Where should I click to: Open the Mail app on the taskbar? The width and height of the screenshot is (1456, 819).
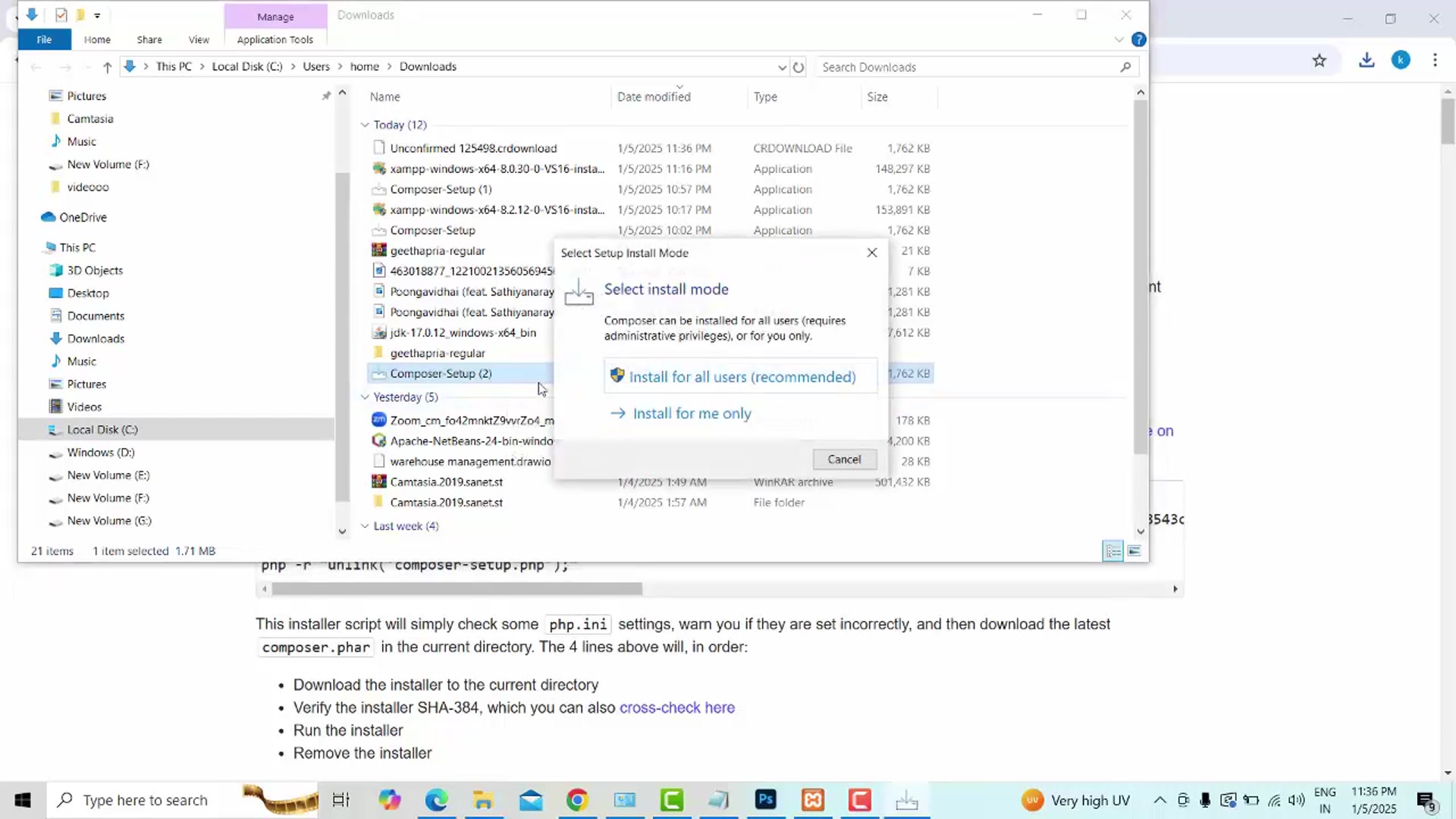(531, 800)
